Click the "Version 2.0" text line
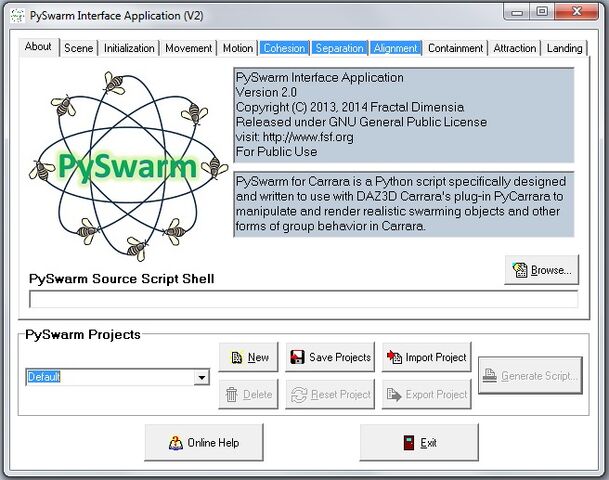609x480 pixels. pos(266,92)
